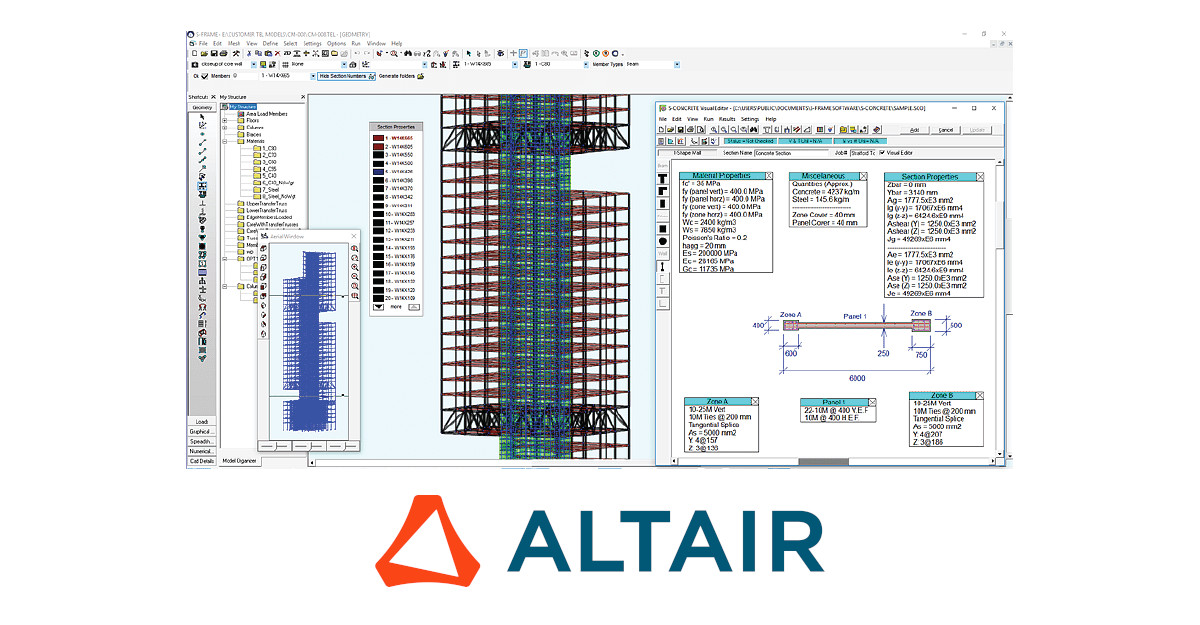Select the pointer tool in Geometry toolbar
The height and width of the screenshot is (625, 1200).
(x=202, y=117)
